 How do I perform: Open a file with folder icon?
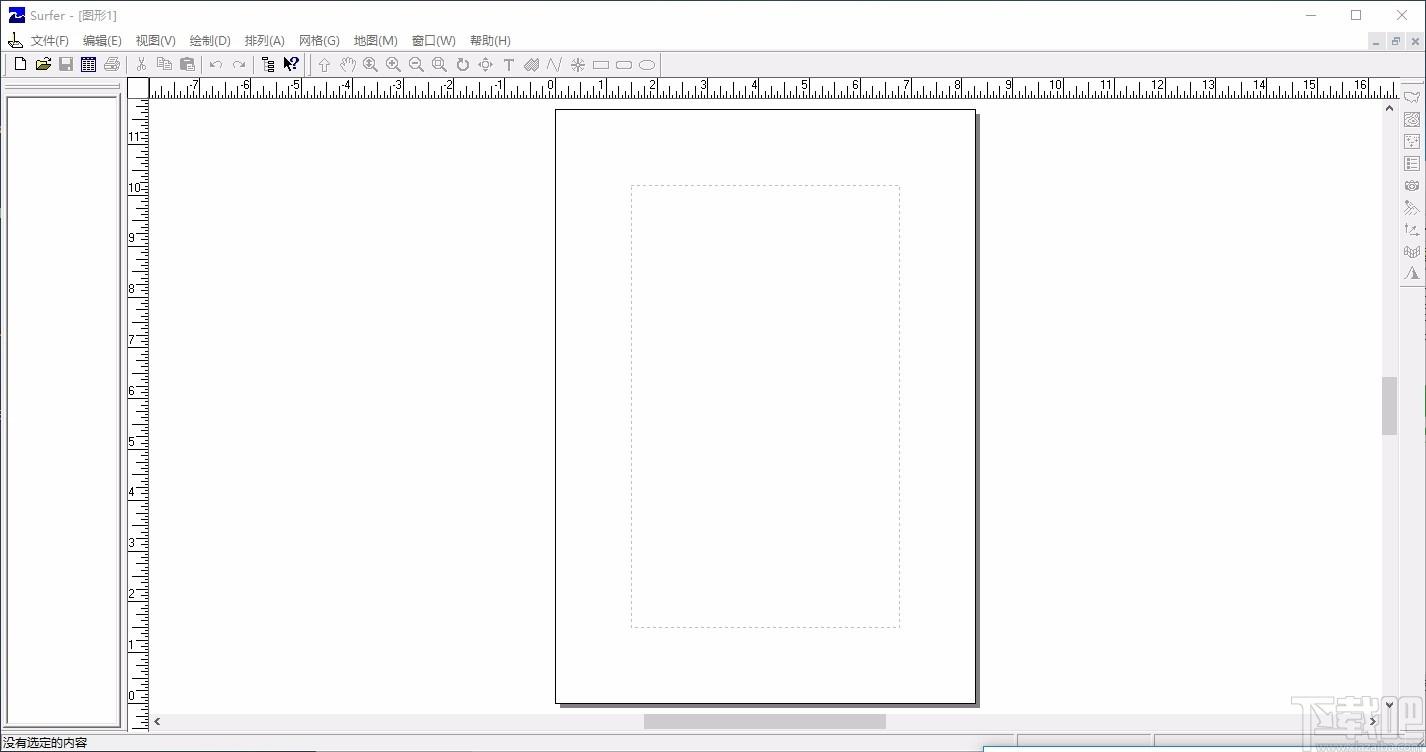[x=43, y=64]
